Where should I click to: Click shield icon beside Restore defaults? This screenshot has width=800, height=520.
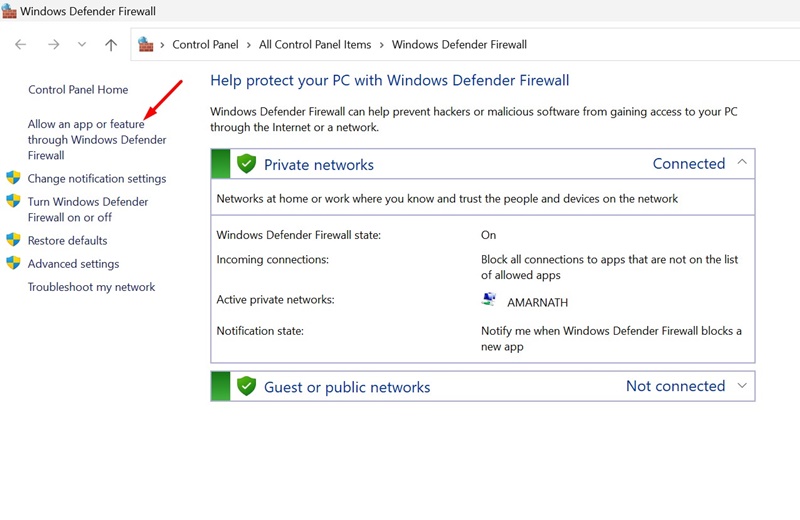point(13,239)
